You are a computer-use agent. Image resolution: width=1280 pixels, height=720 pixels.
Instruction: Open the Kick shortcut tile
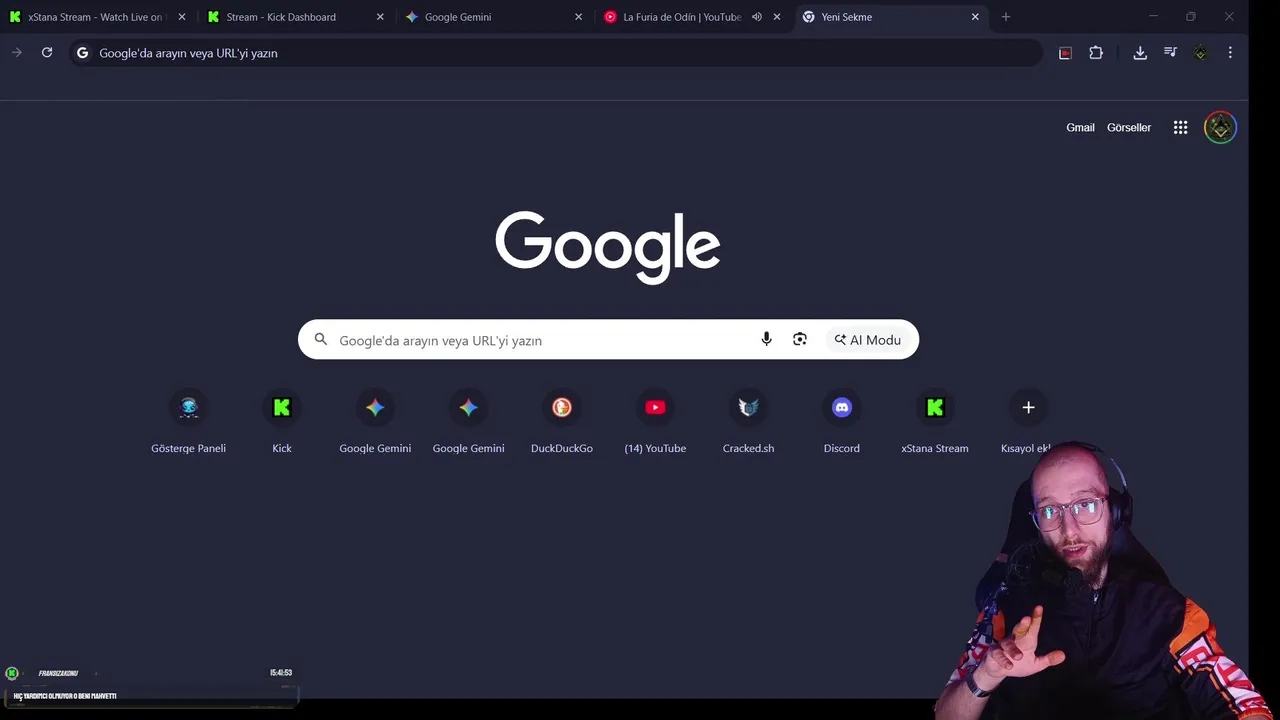point(282,421)
